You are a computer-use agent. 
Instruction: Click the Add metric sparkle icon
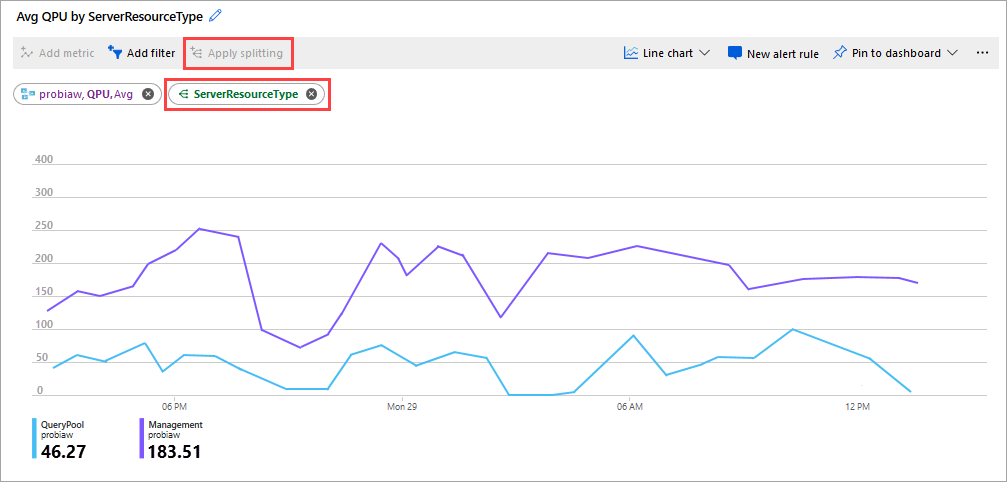click(x=27, y=53)
